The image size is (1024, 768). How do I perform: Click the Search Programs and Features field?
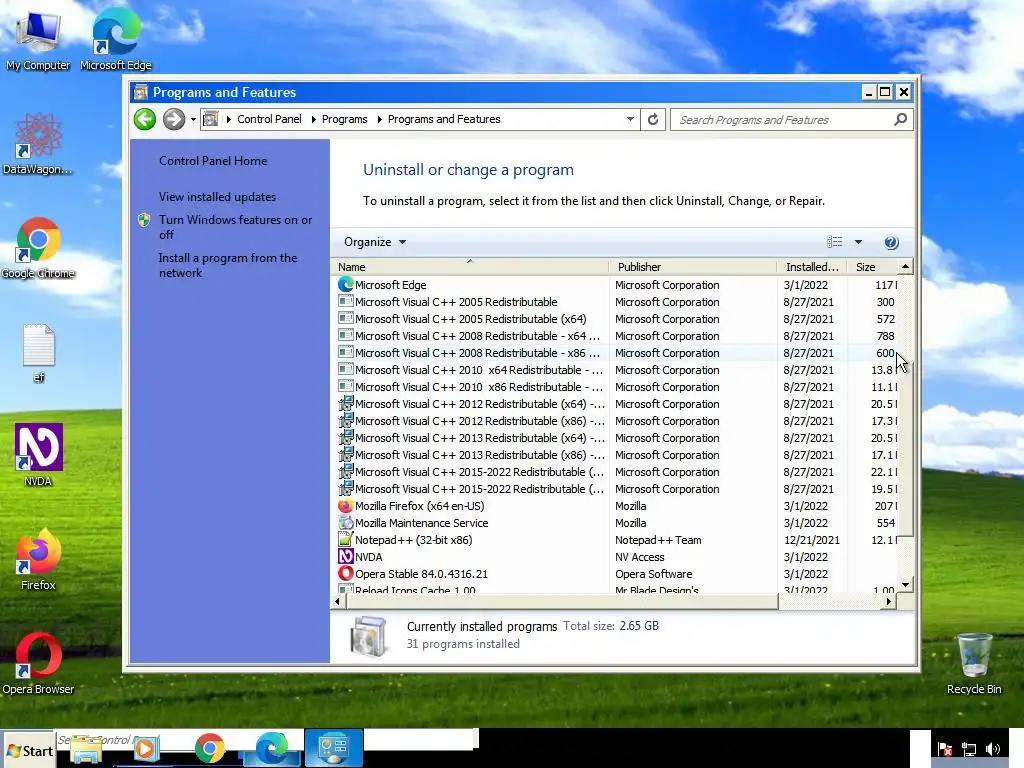pos(792,120)
